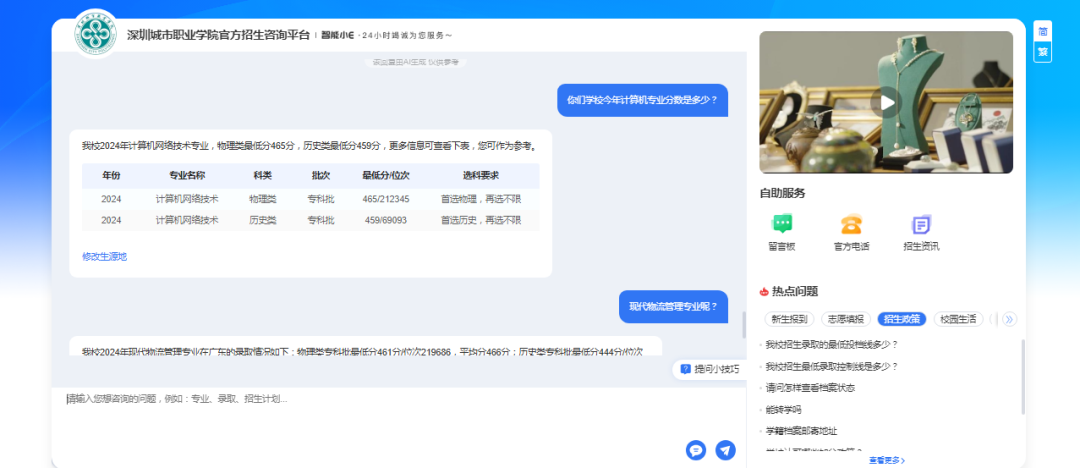Select the 招生政策 category tab
This screenshot has height=468, width=1080.
click(x=902, y=319)
